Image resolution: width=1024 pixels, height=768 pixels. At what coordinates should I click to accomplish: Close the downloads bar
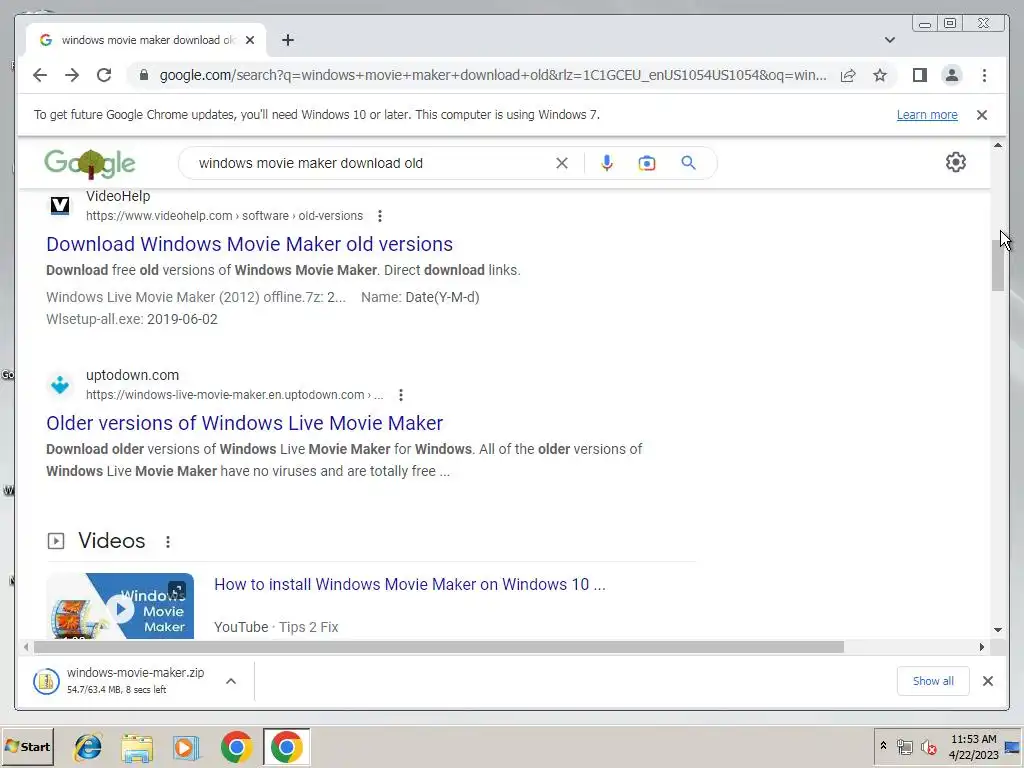click(x=987, y=681)
